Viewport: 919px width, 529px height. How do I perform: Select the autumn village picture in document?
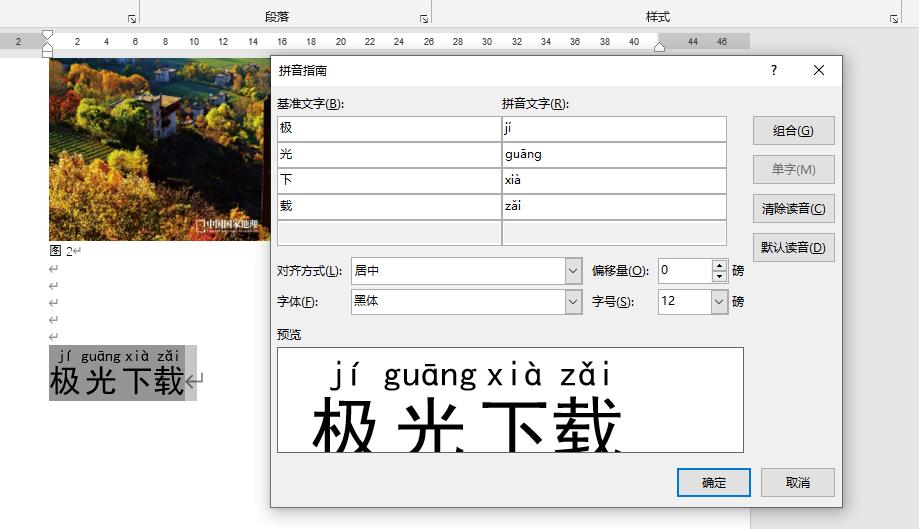pyautogui.click(x=159, y=149)
